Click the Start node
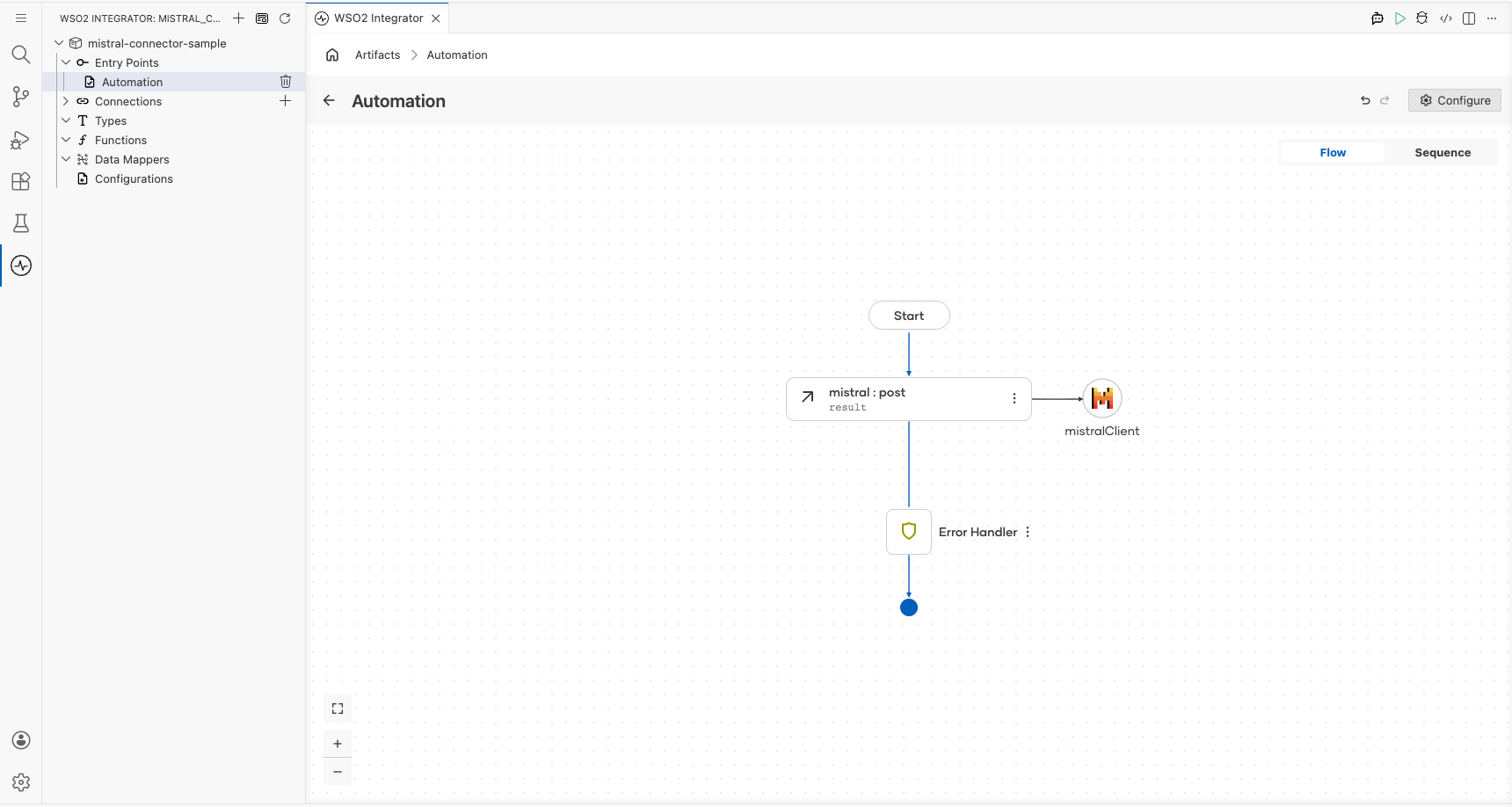 coord(909,316)
